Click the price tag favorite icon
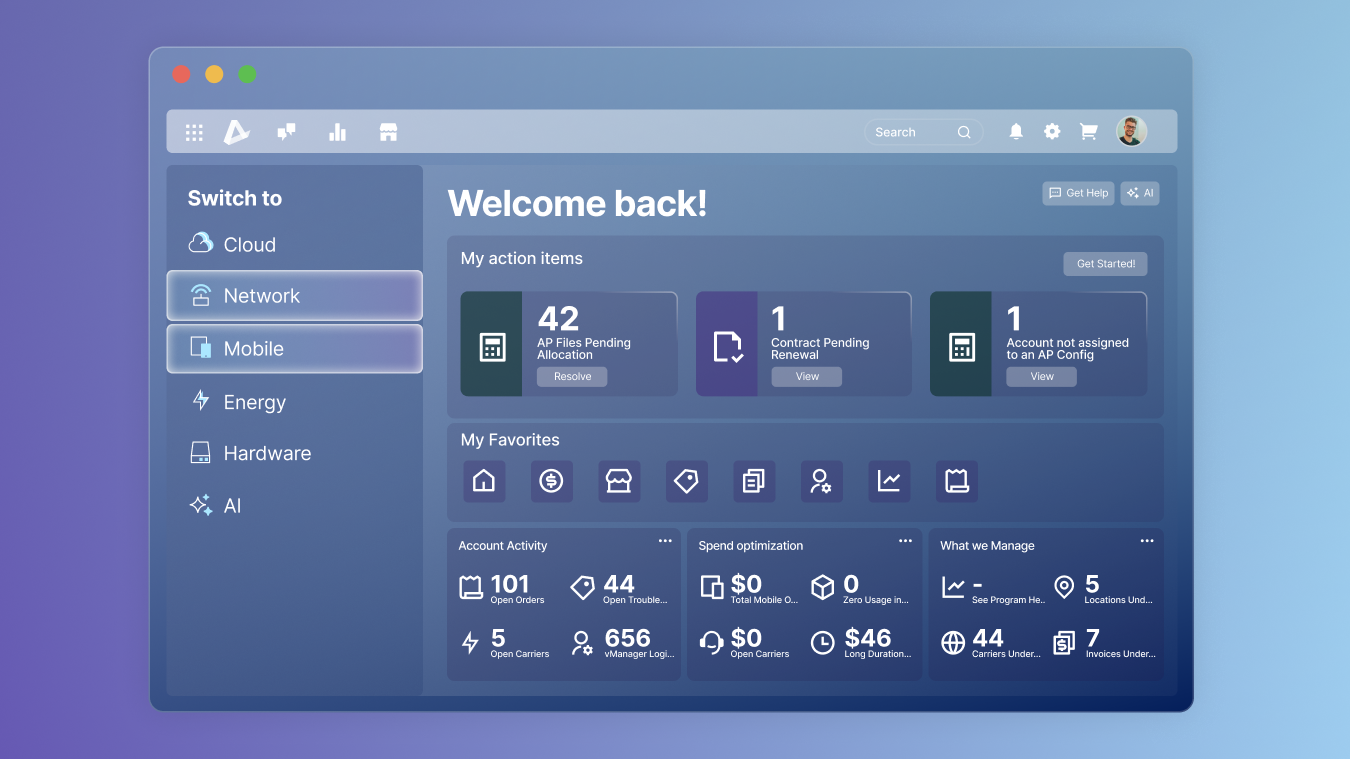The image size is (1350, 759). tap(686, 481)
